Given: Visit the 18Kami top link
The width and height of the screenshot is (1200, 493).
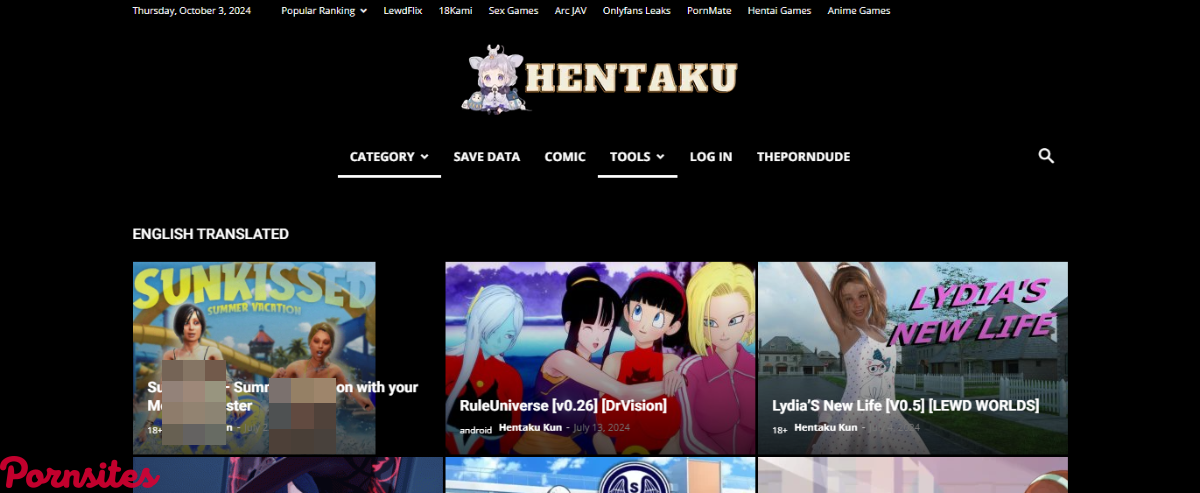Looking at the screenshot, I should 455,11.
